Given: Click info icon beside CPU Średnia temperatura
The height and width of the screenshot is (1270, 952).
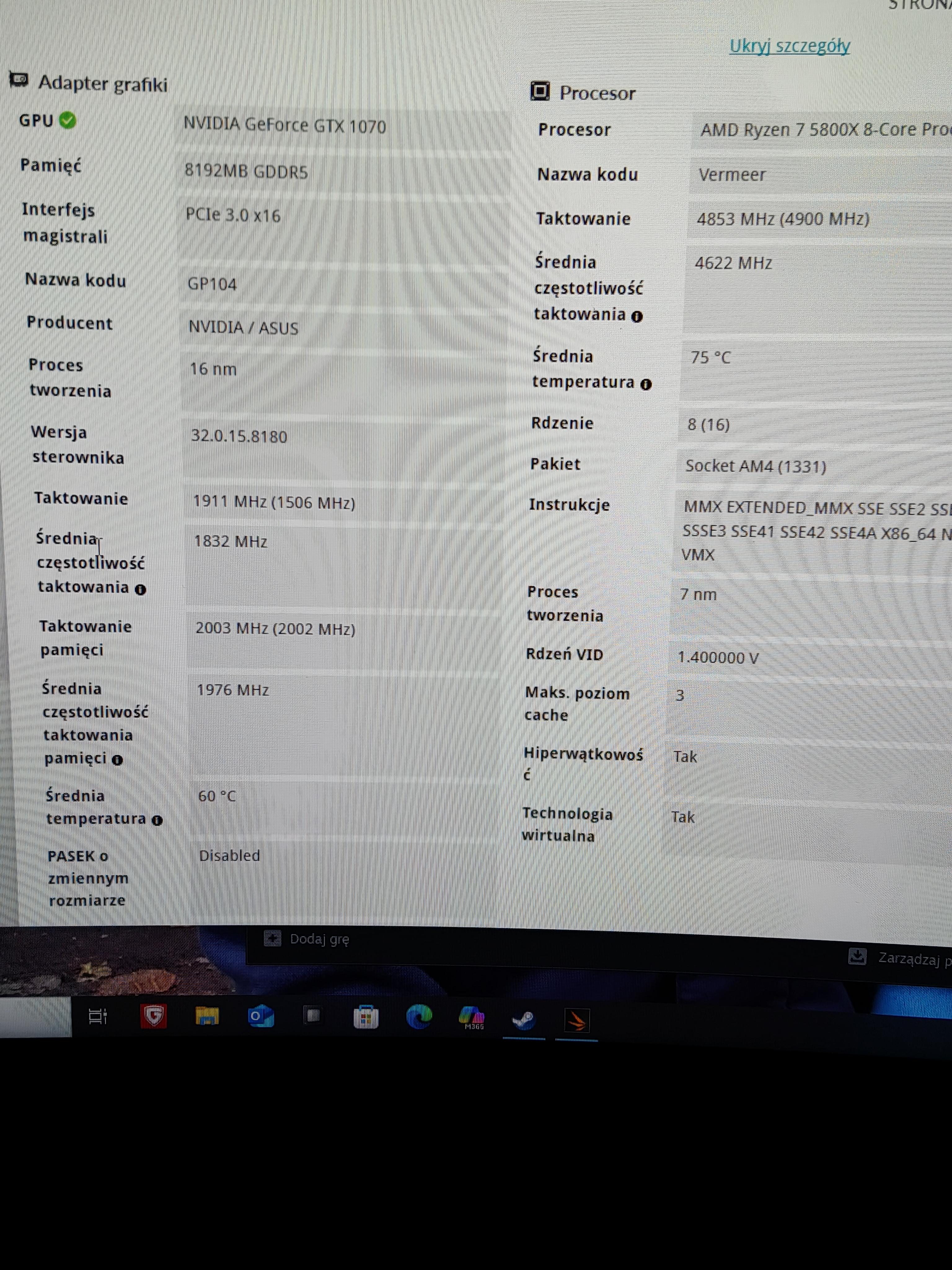Looking at the screenshot, I should [x=646, y=385].
